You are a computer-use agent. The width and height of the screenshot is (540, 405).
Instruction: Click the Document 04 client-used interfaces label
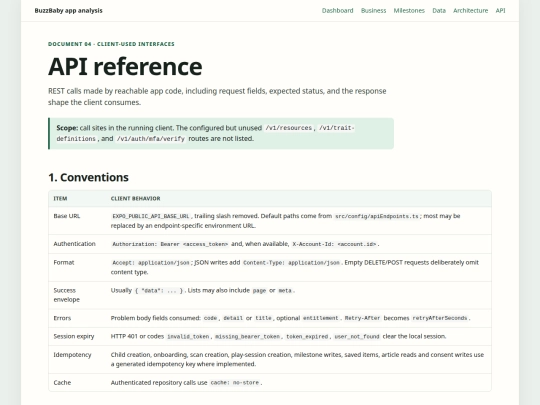tap(111, 44)
